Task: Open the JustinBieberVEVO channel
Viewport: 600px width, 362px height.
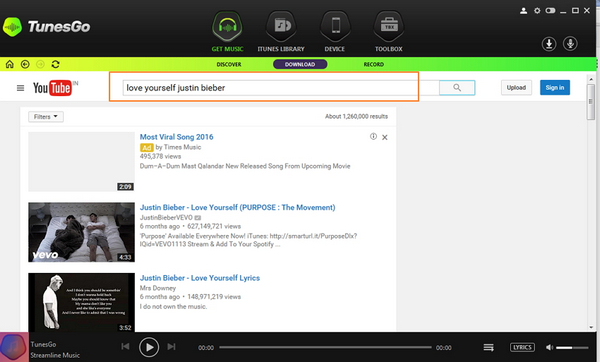Action: pyautogui.click(x=166, y=217)
